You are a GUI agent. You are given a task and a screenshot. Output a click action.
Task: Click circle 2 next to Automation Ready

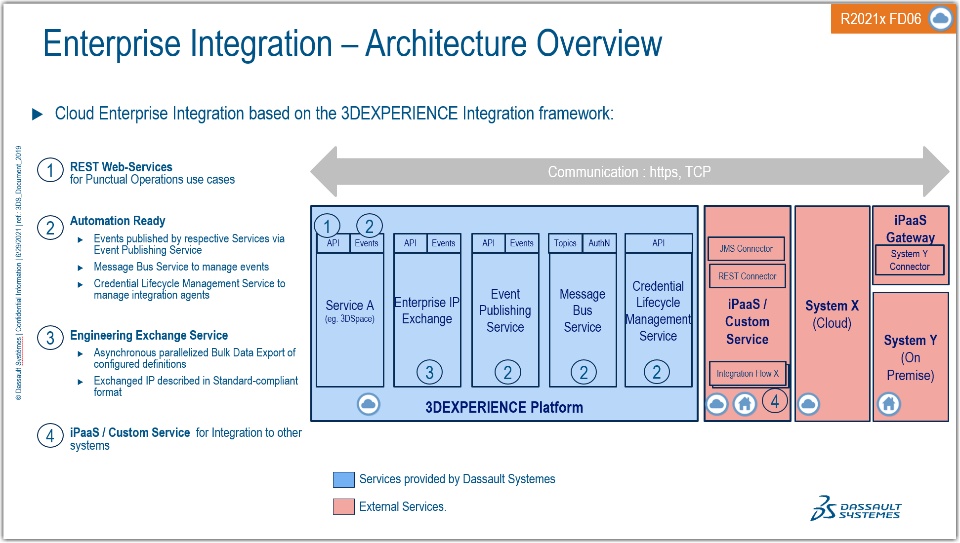pos(50,228)
